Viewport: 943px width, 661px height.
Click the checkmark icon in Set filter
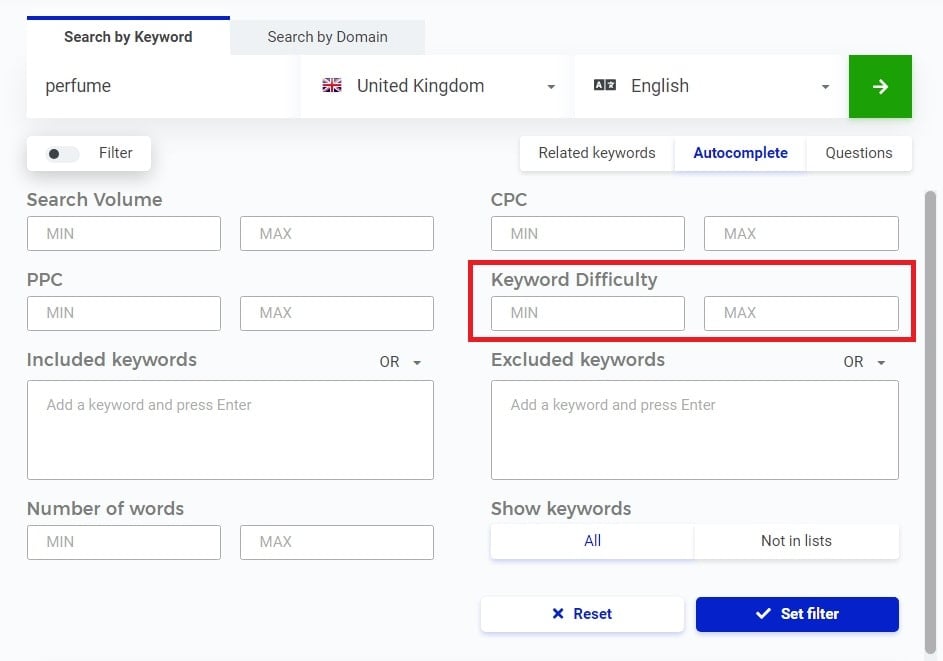click(x=763, y=614)
